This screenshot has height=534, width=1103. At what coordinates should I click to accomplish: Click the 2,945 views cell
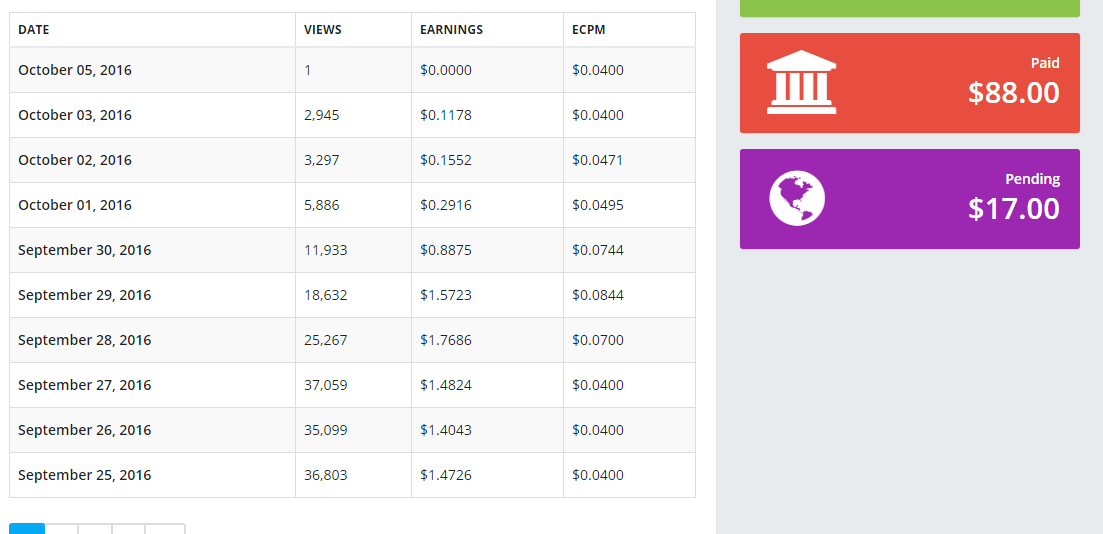tap(322, 115)
